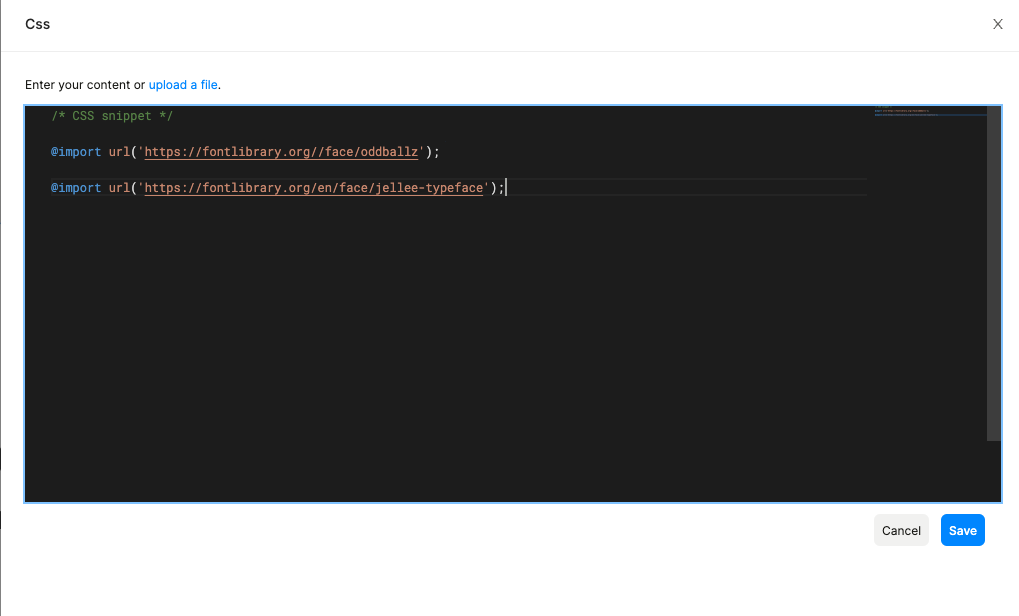Screen dimensions: 1019x616
Task: Click the jellee-typeface font URL in code
Action: pyautogui.click(x=315, y=188)
